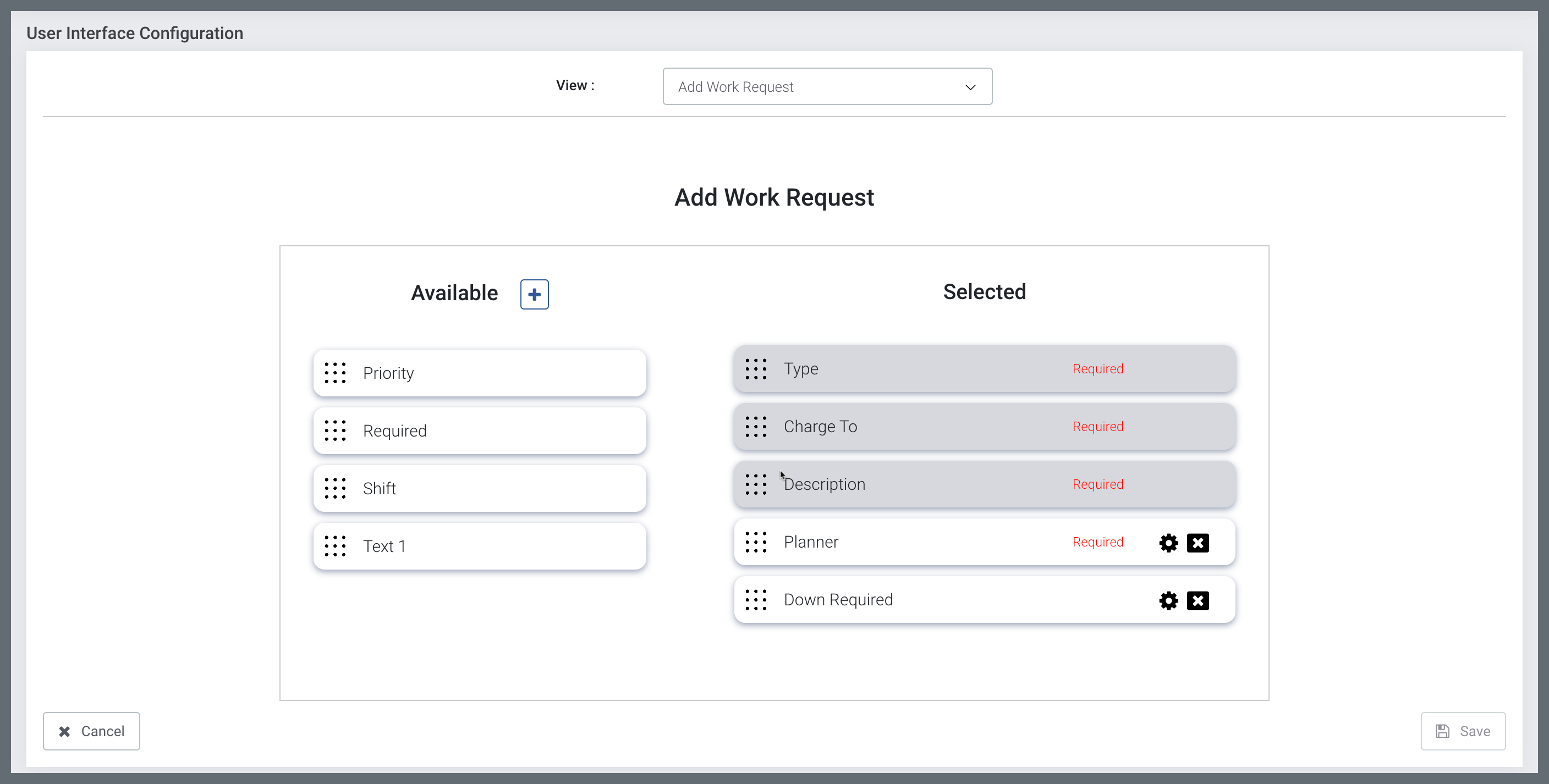The width and height of the screenshot is (1549, 784).
Task: Click the Cancel button
Action: [91, 731]
